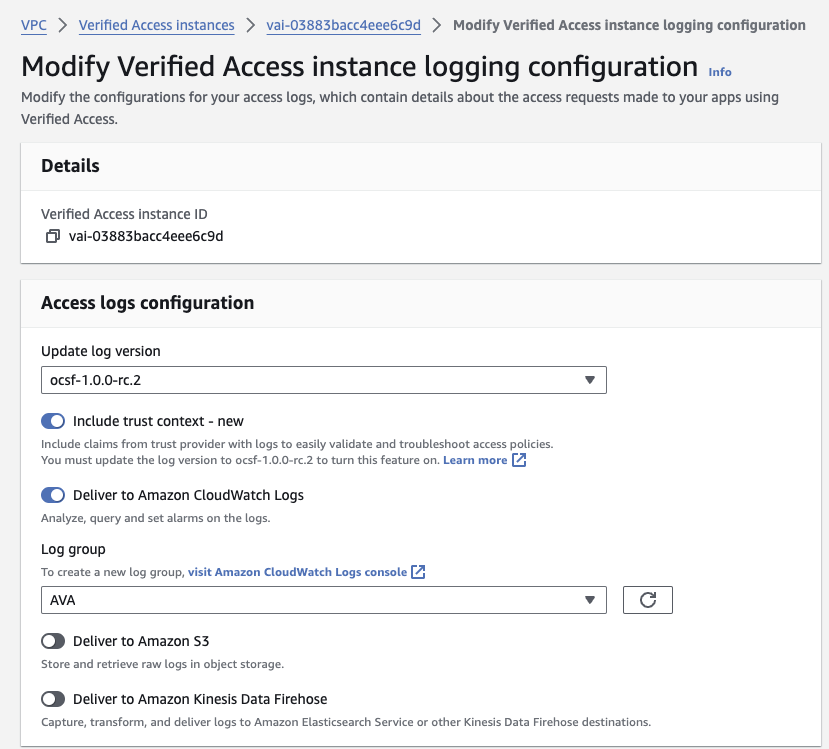Viewport: 829px width, 749px height.
Task: Click the external link icon after Learn more
Action: click(x=518, y=460)
